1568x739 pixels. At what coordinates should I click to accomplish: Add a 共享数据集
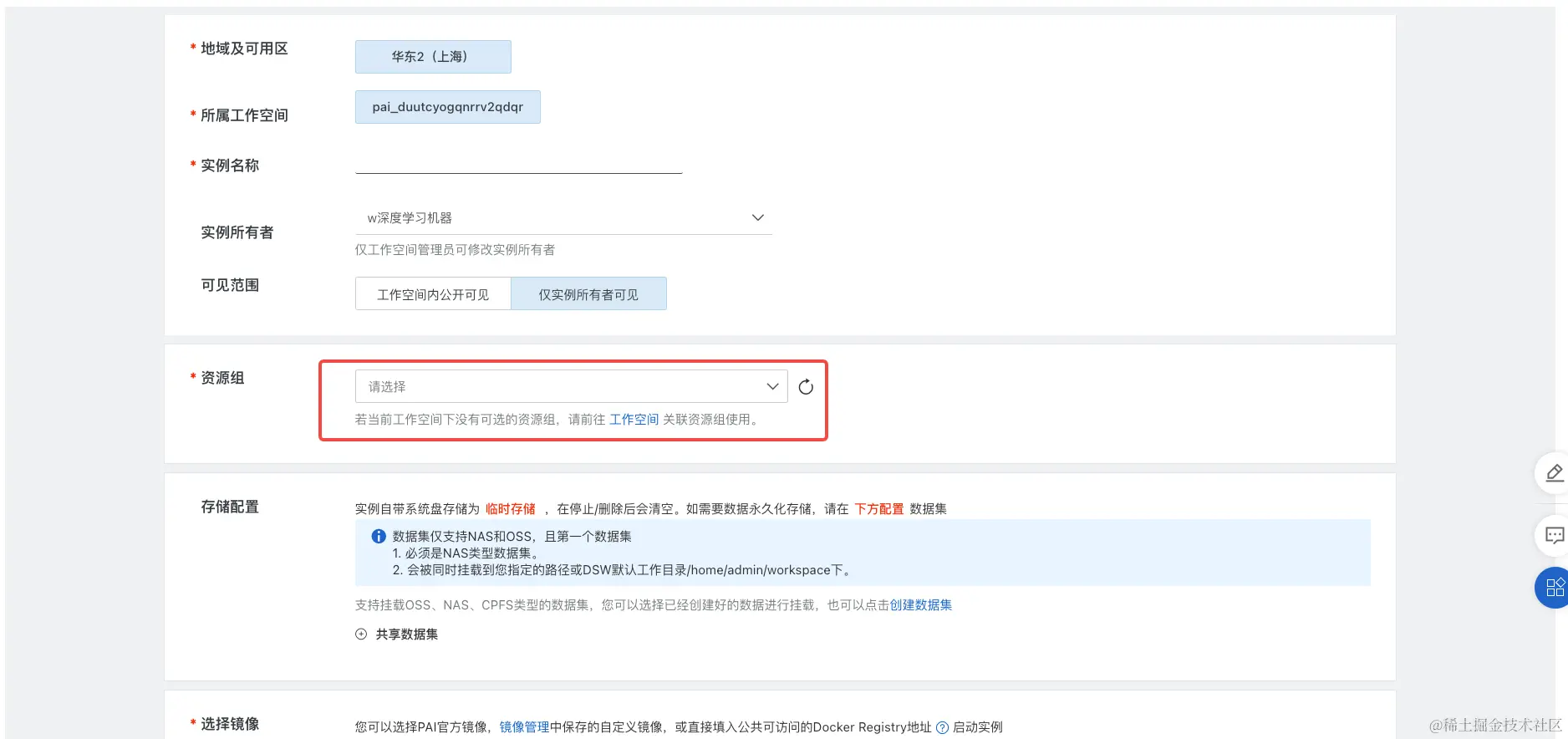pos(397,635)
